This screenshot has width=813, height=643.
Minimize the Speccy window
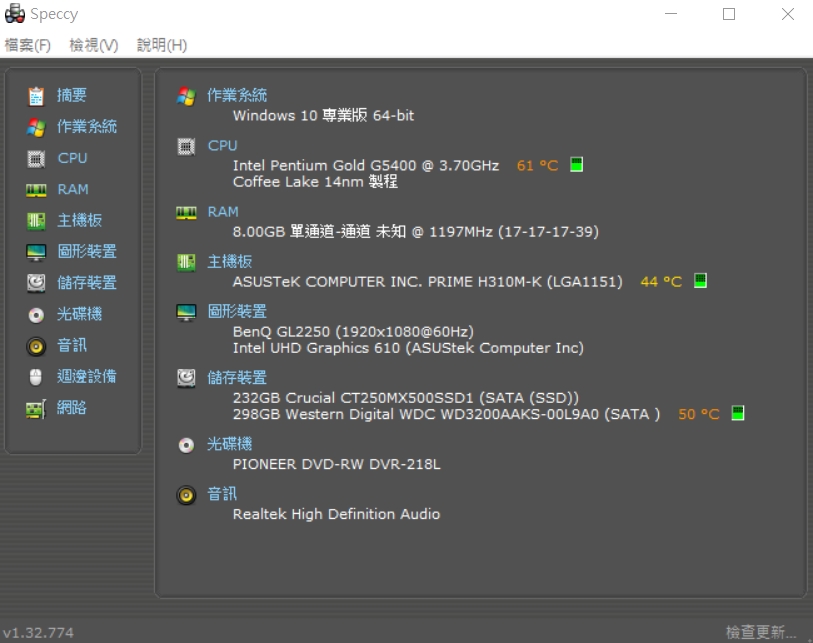[x=671, y=14]
